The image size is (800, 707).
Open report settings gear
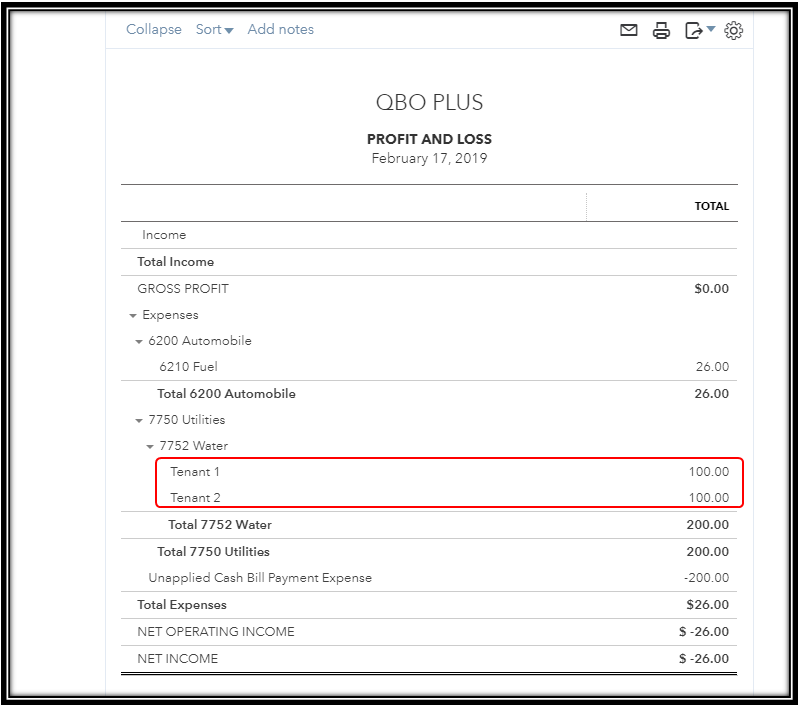tap(734, 31)
